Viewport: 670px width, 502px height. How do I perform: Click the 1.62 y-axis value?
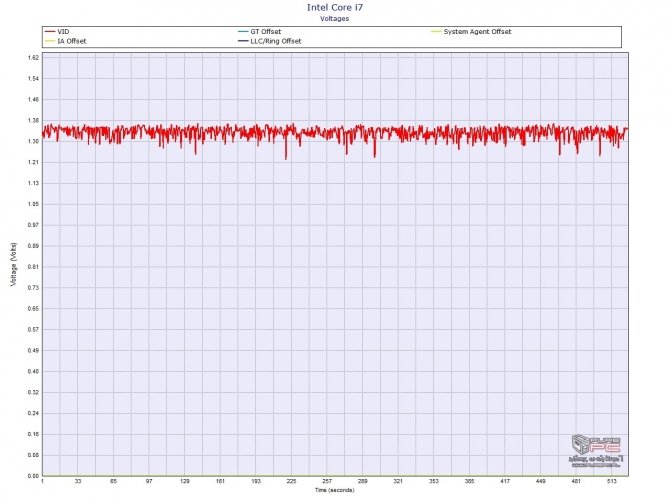point(34,58)
